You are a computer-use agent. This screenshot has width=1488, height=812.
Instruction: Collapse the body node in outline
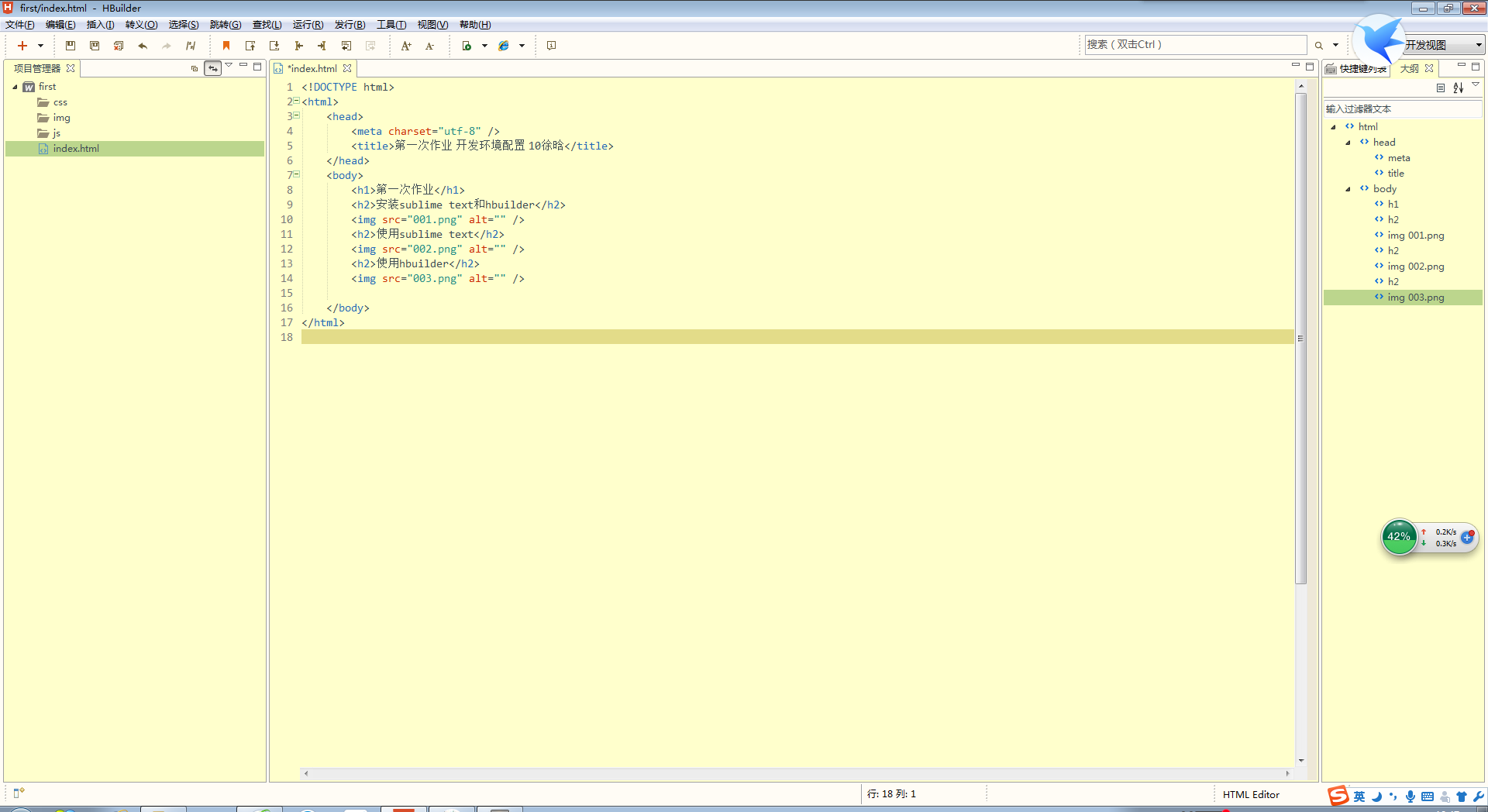click(1348, 189)
